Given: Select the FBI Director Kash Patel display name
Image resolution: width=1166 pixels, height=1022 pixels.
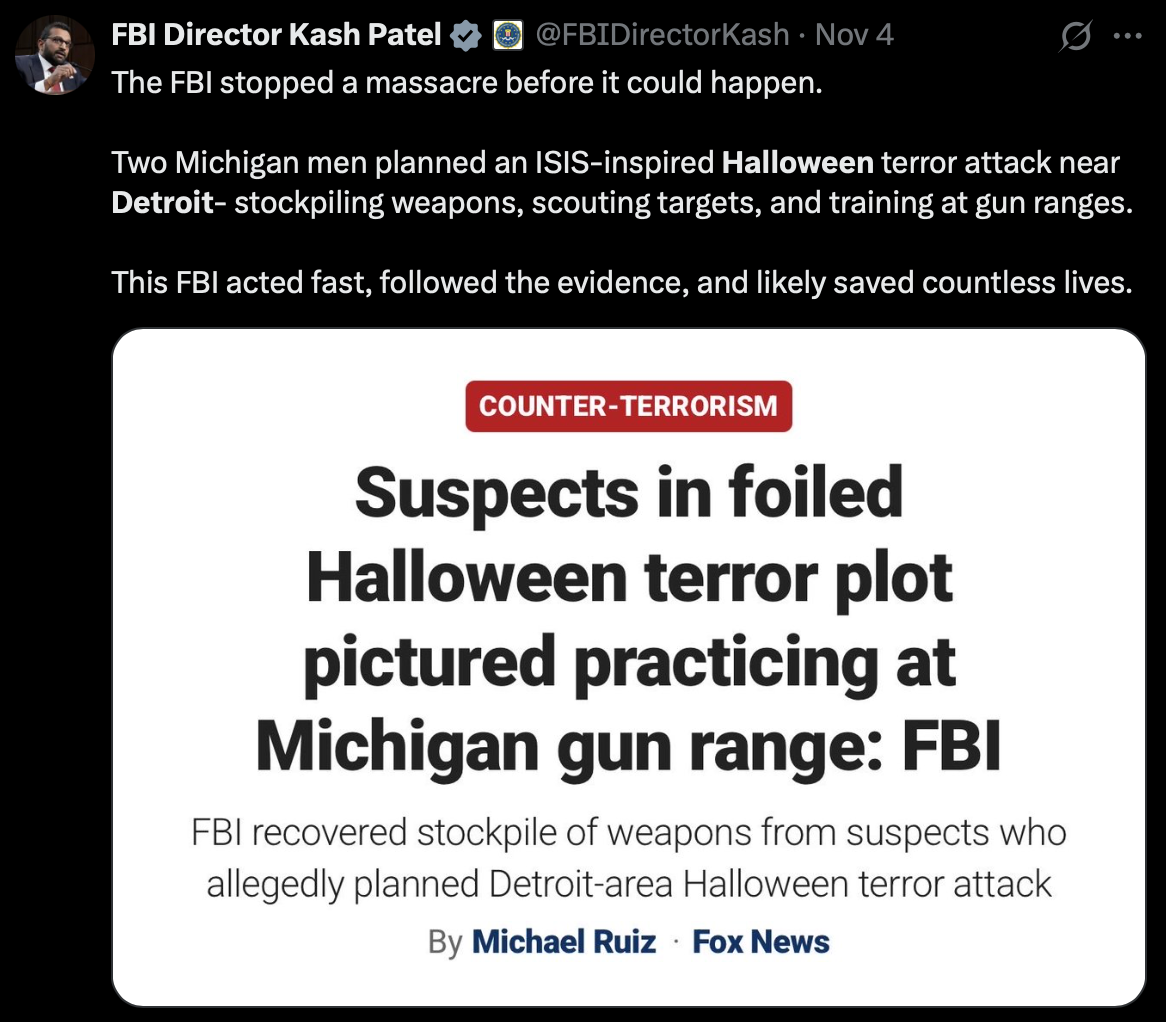Looking at the screenshot, I should point(276,35).
